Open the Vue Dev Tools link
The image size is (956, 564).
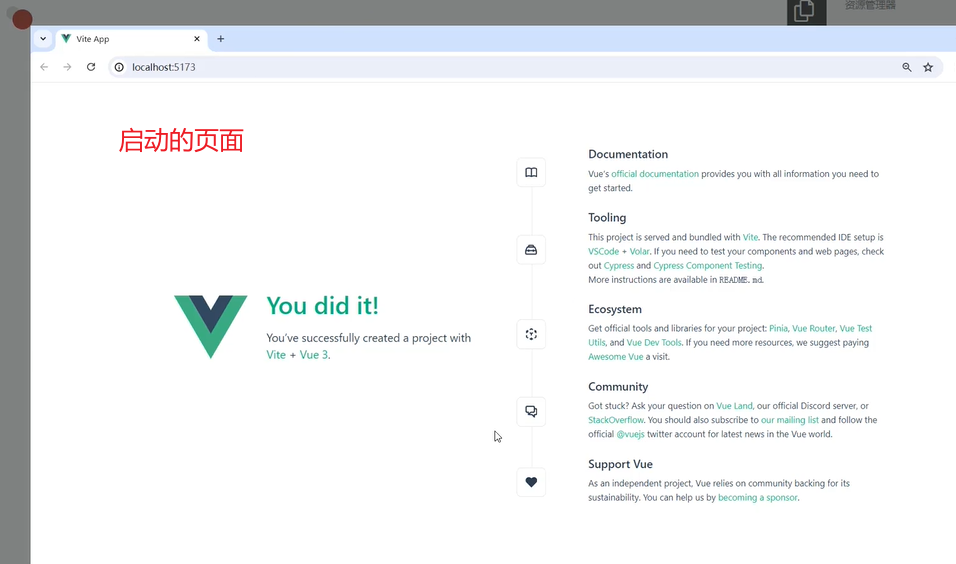[654, 343]
